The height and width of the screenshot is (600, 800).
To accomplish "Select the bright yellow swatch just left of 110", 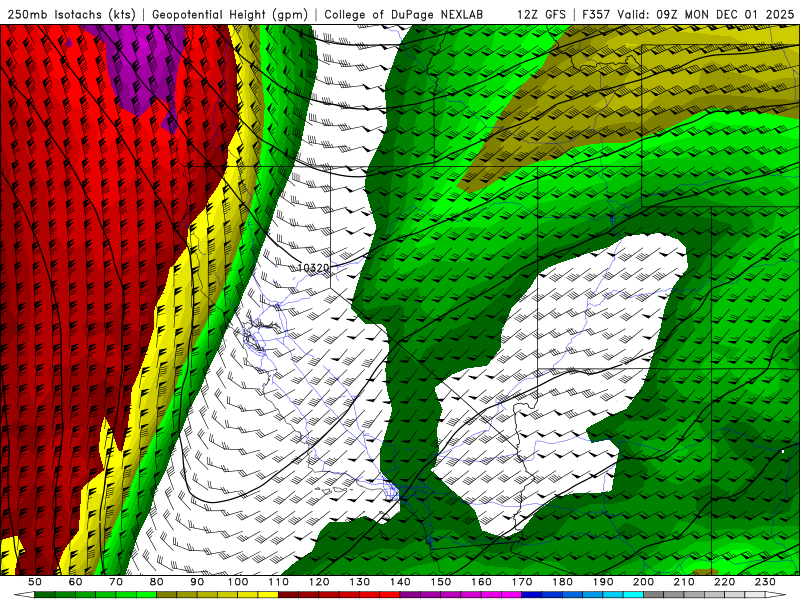I will (x=268, y=595).
